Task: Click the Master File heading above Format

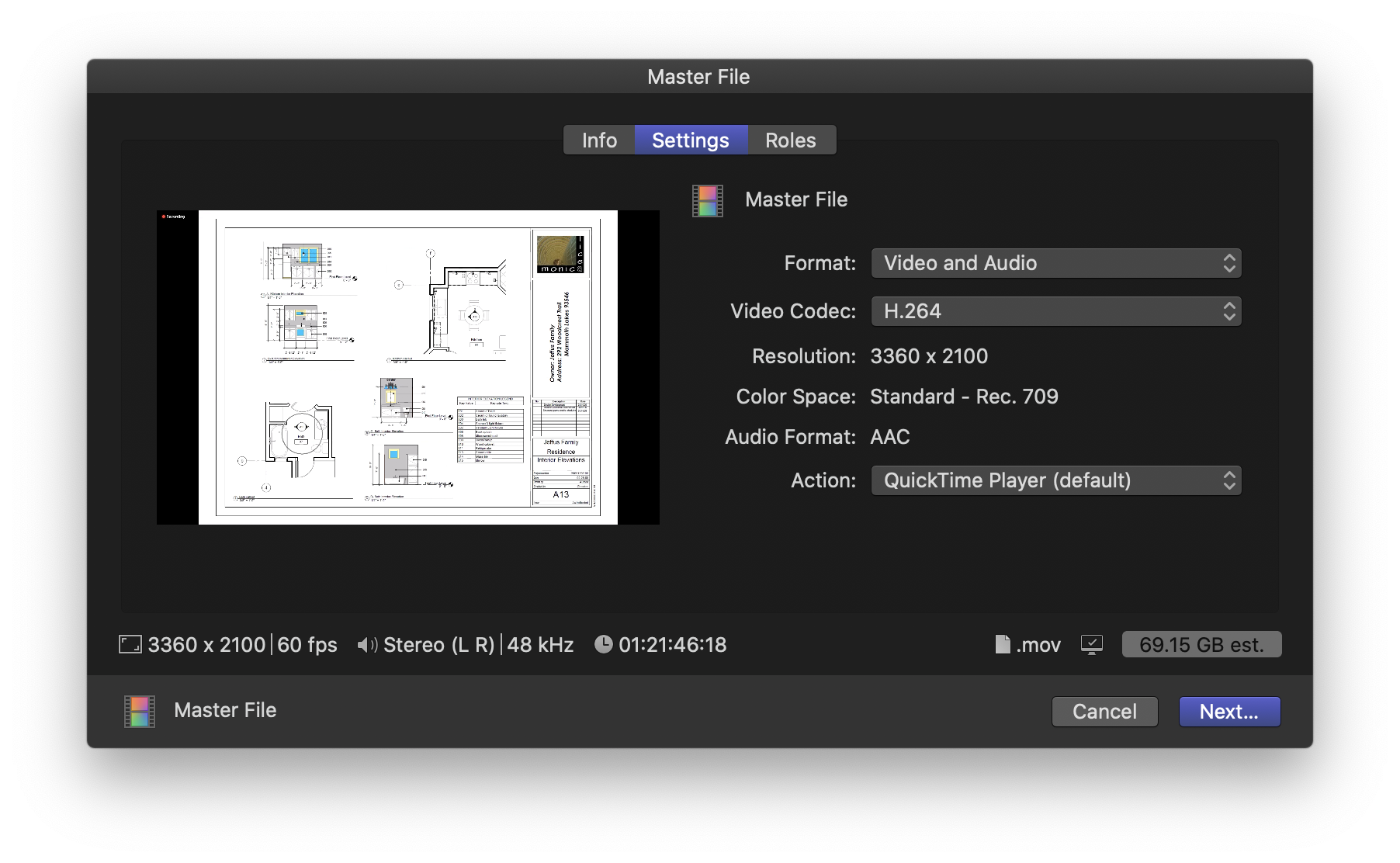Action: tap(796, 199)
